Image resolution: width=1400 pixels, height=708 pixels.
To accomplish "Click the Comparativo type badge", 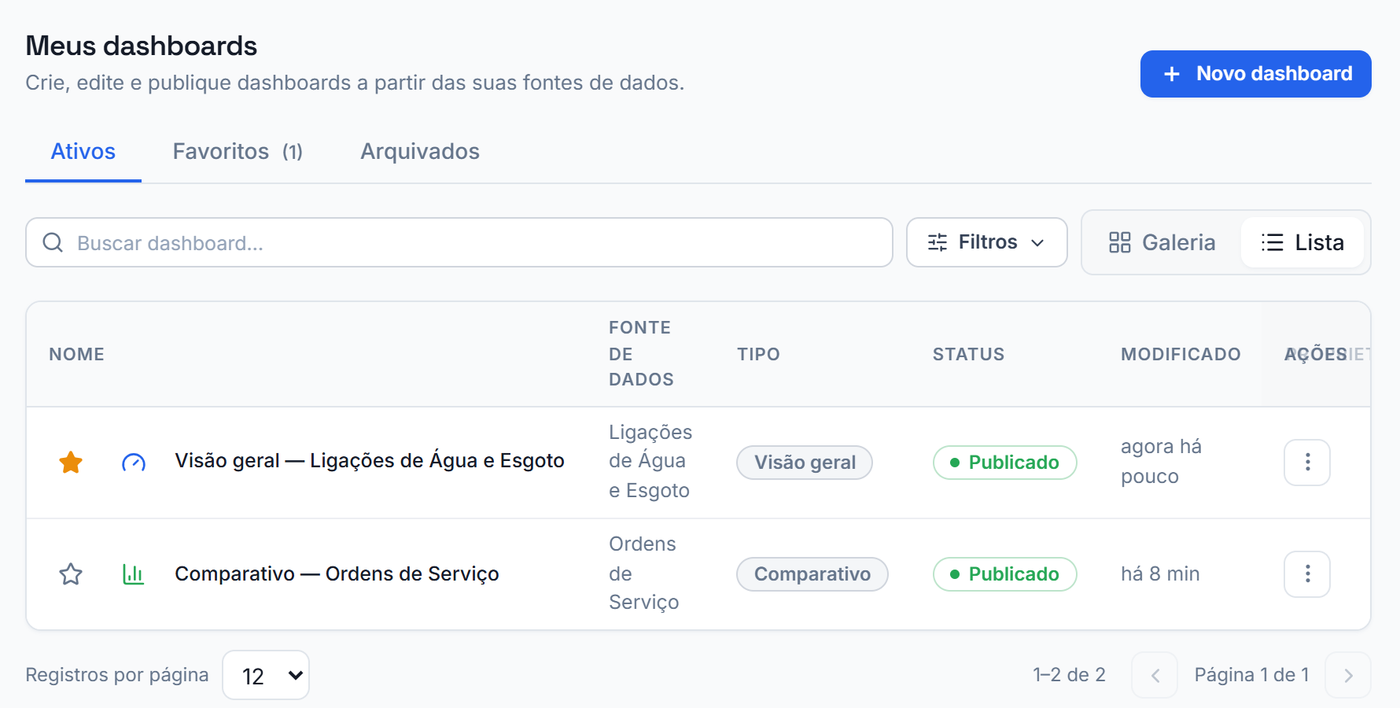I will click(812, 574).
